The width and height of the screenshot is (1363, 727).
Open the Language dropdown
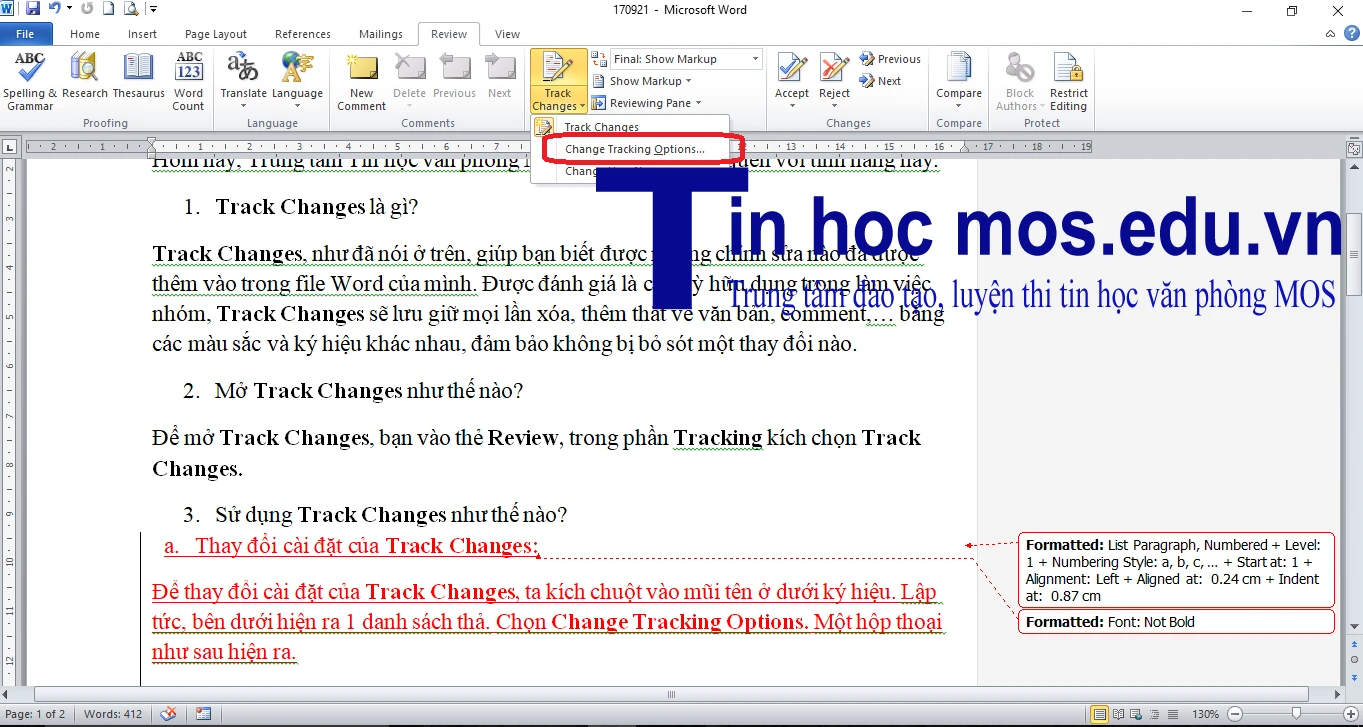tap(297, 82)
